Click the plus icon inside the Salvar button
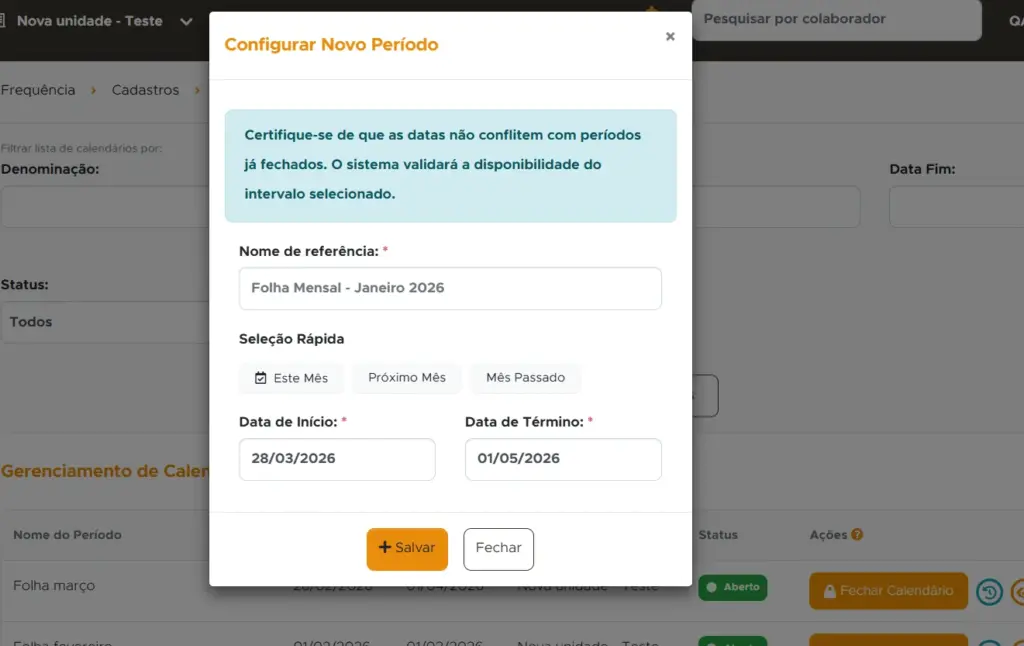This screenshot has height=646, width=1024. [x=383, y=548]
